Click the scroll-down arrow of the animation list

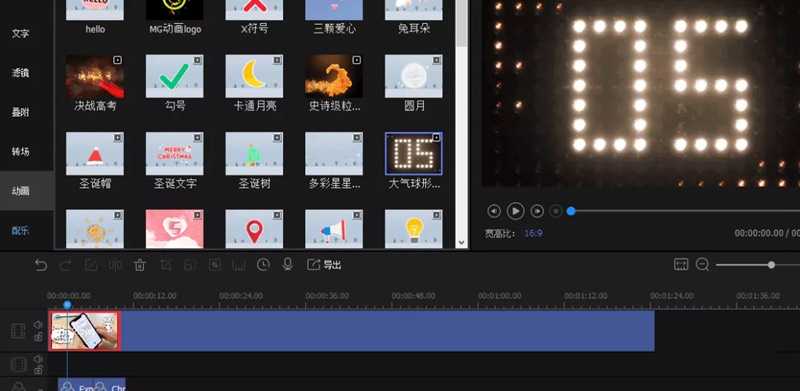[462, 243]
